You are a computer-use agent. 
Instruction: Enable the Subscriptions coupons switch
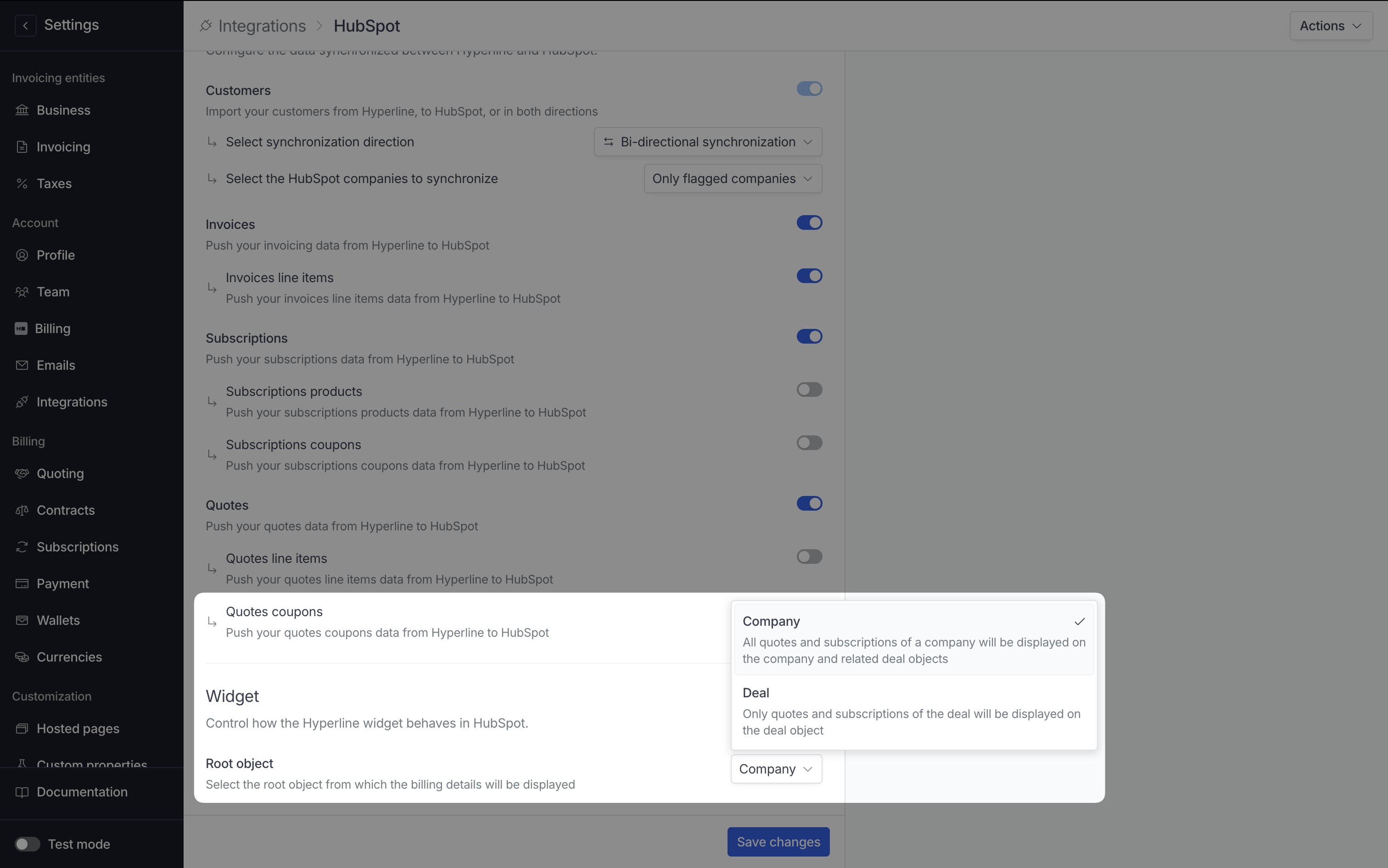[809, 443]
